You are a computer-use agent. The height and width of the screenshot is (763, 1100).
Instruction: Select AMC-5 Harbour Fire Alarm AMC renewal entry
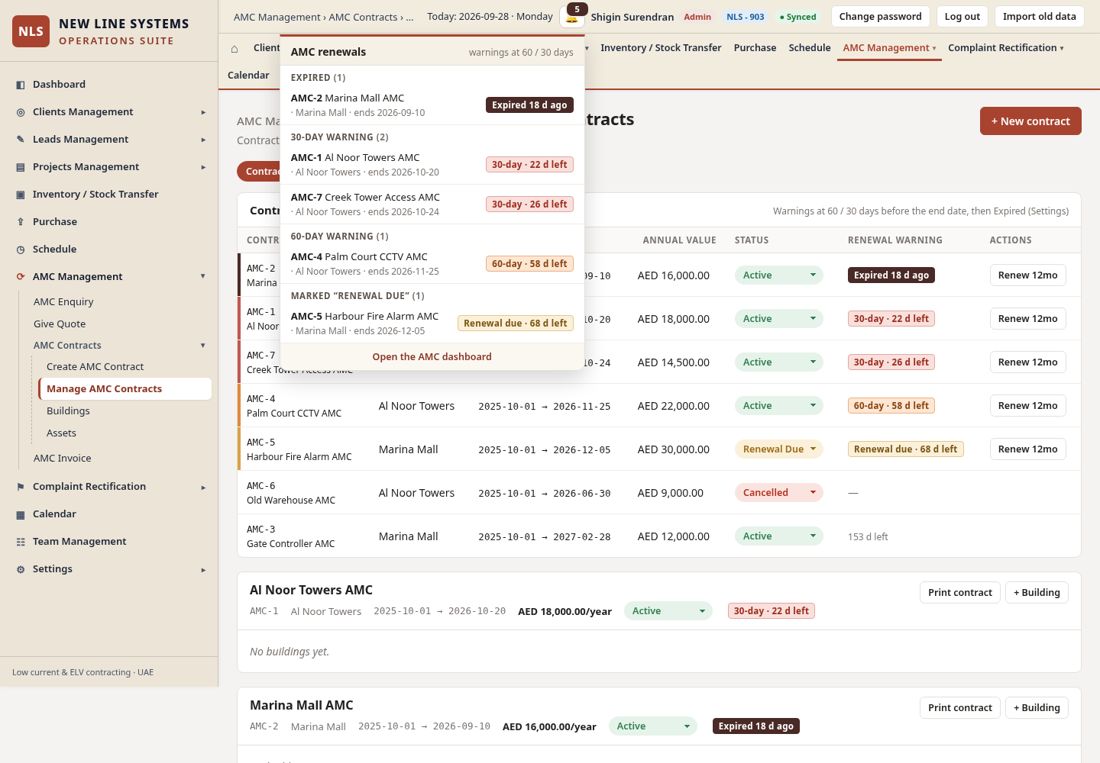(x=432, y=323)
